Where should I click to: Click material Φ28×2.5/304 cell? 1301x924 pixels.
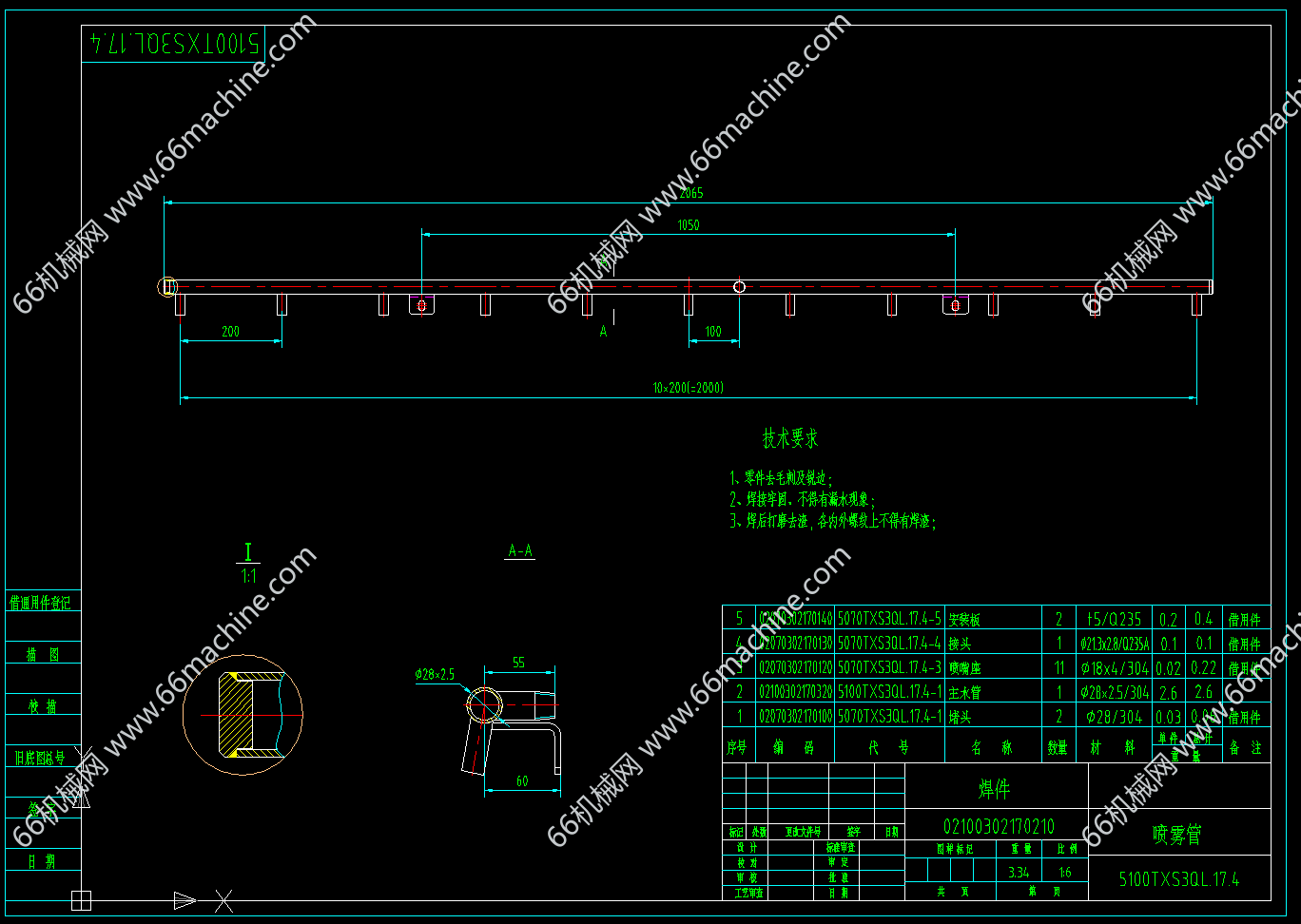click(x=1114, y=693)
